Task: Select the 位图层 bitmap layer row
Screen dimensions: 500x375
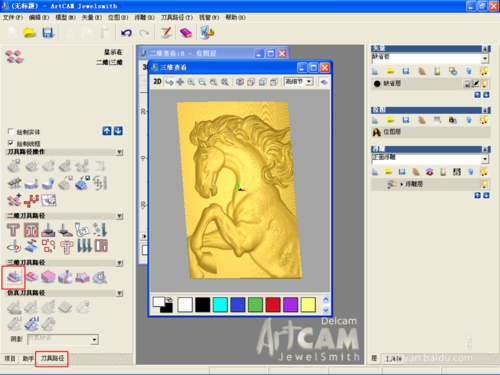Action: click(x=431, y=132)
